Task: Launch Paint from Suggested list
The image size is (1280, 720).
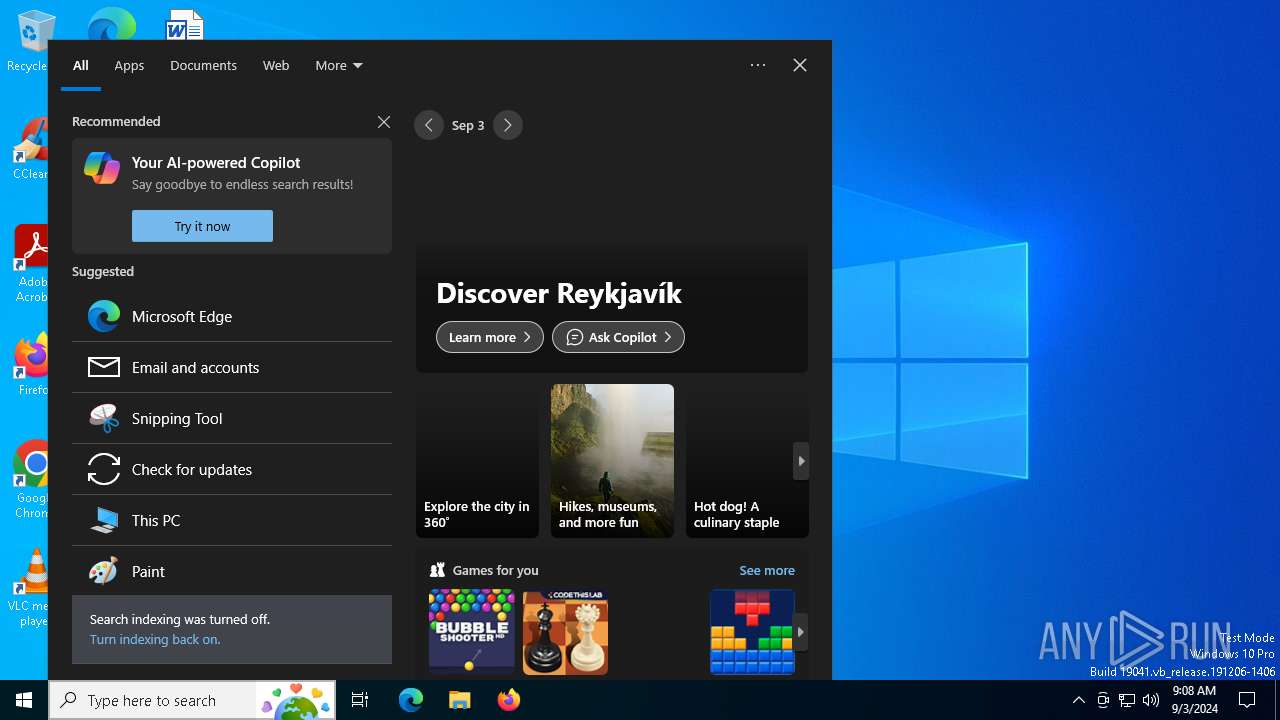Action: click(232, 571)
